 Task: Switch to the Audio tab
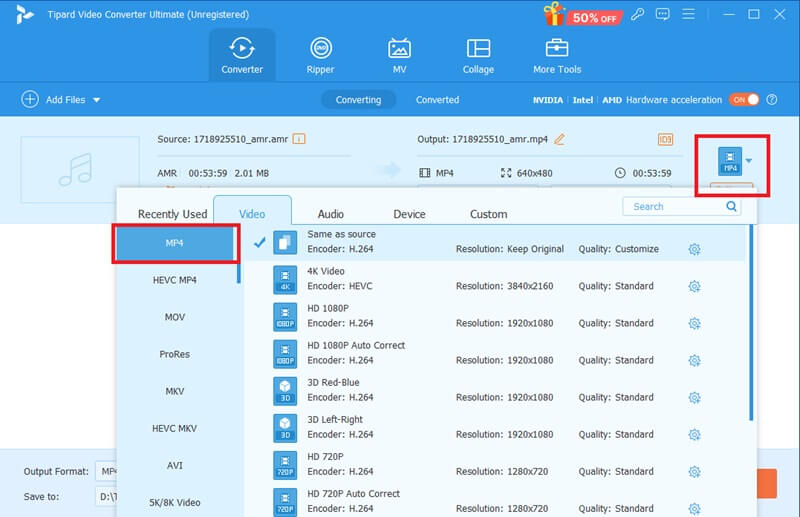(331, 214)
